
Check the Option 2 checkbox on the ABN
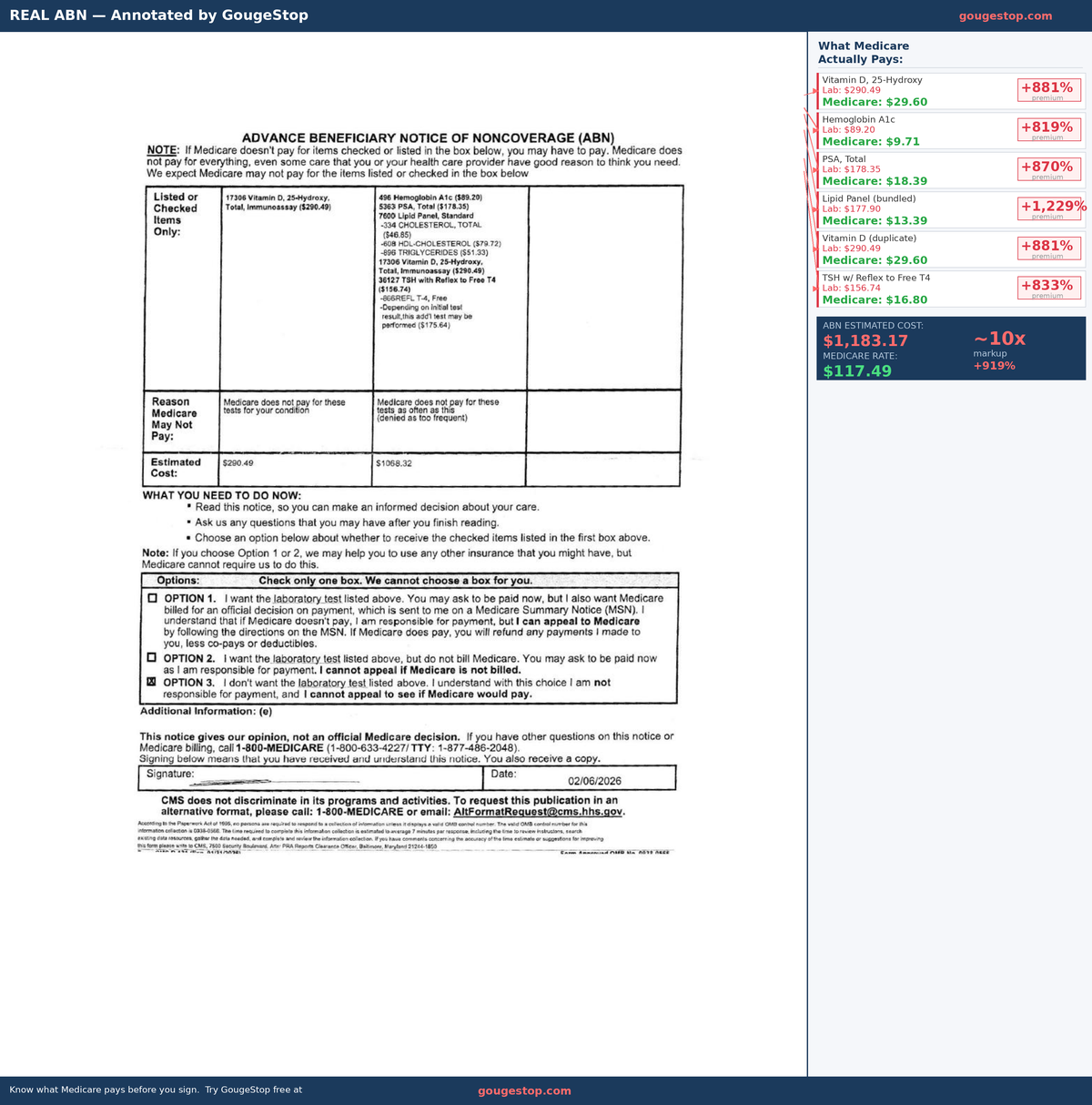pyautogui.click(x=152, y=657)
